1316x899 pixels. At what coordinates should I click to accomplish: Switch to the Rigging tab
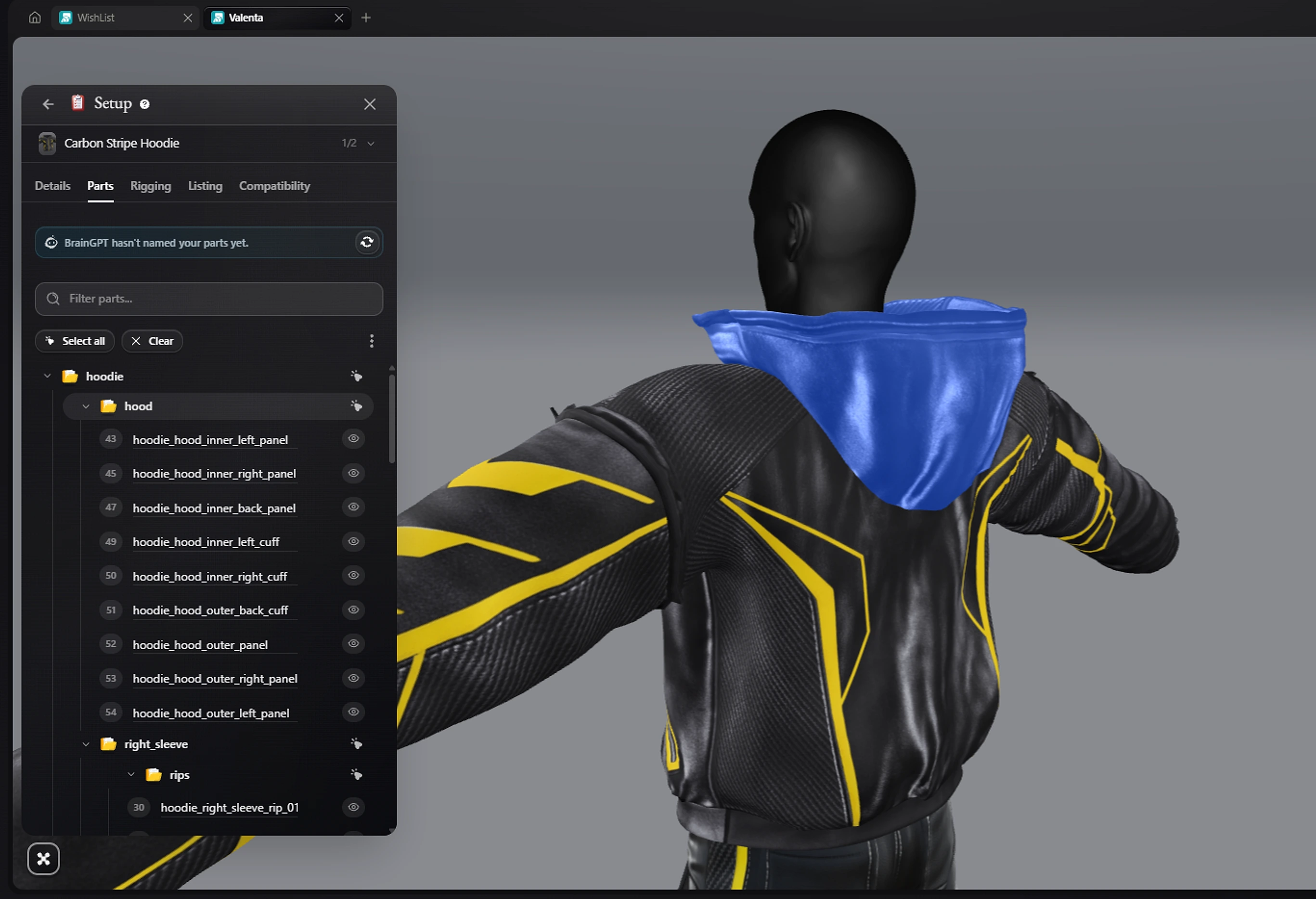[151, 186]
